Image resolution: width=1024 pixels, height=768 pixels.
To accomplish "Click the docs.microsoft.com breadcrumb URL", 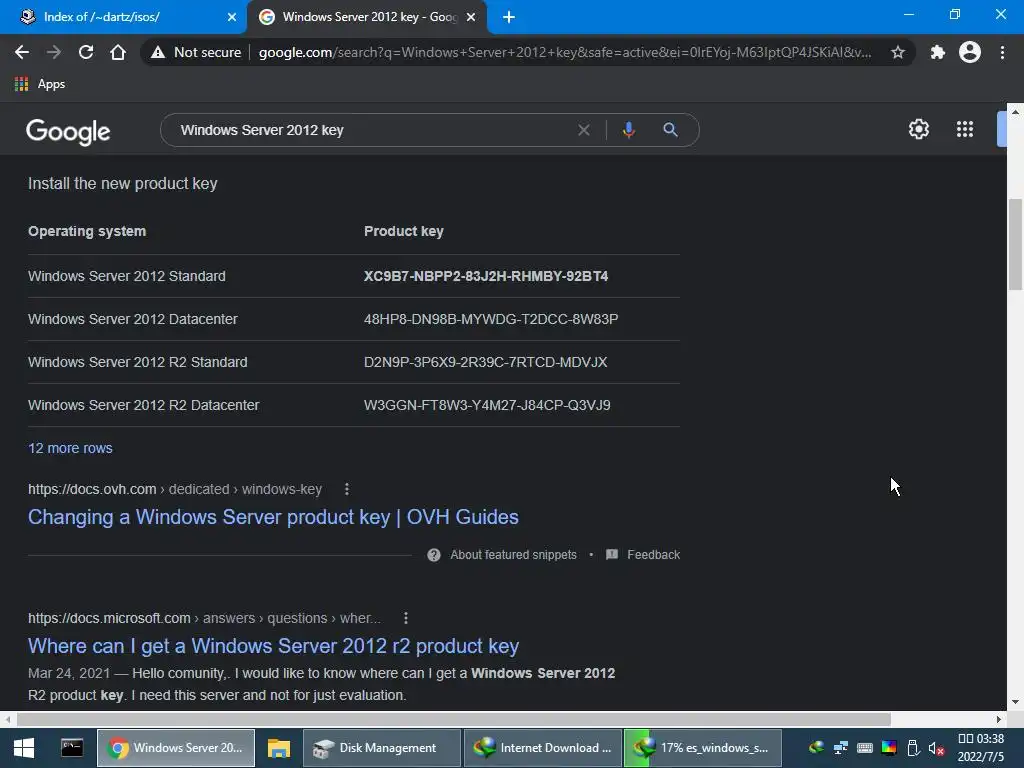I will (204, 618).
